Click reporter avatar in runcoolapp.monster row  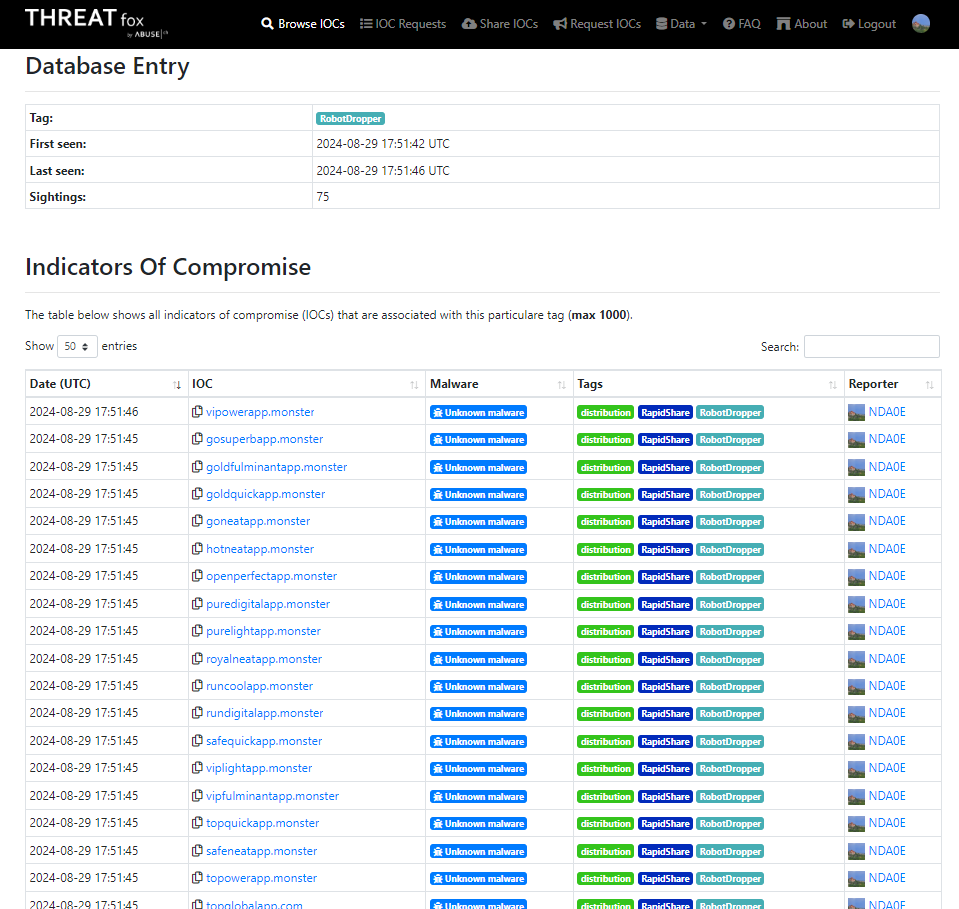point(856,686)
